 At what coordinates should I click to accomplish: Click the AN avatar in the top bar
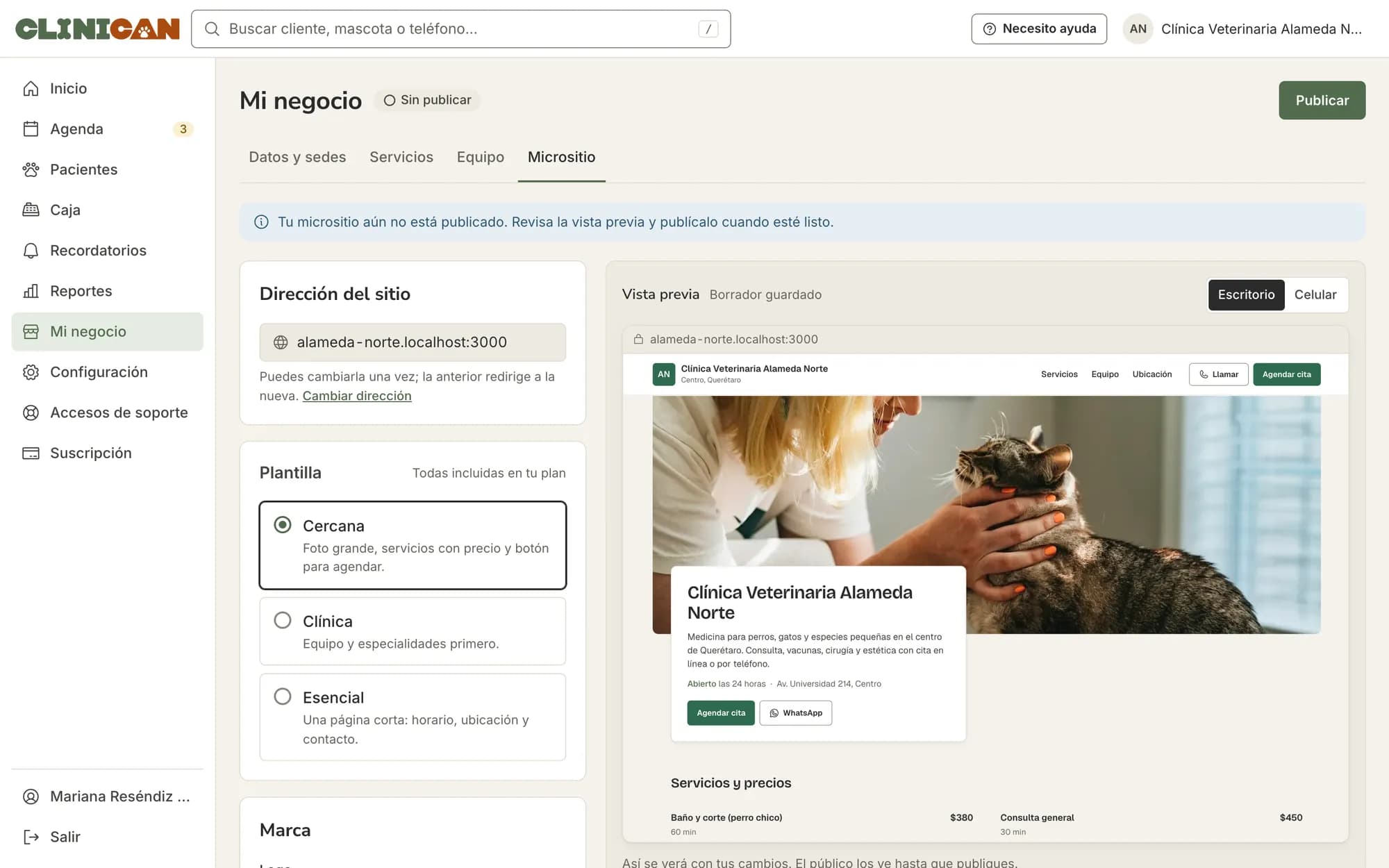click(1138, 28)
